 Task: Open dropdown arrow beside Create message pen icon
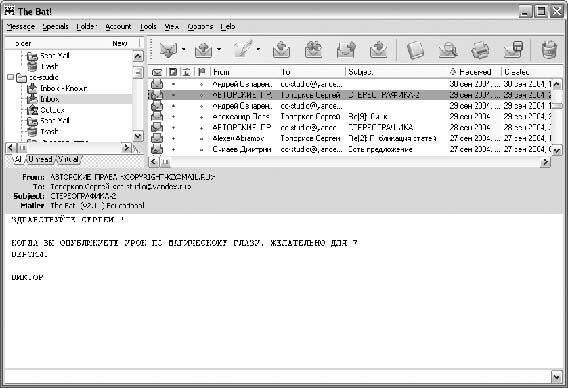258,49
